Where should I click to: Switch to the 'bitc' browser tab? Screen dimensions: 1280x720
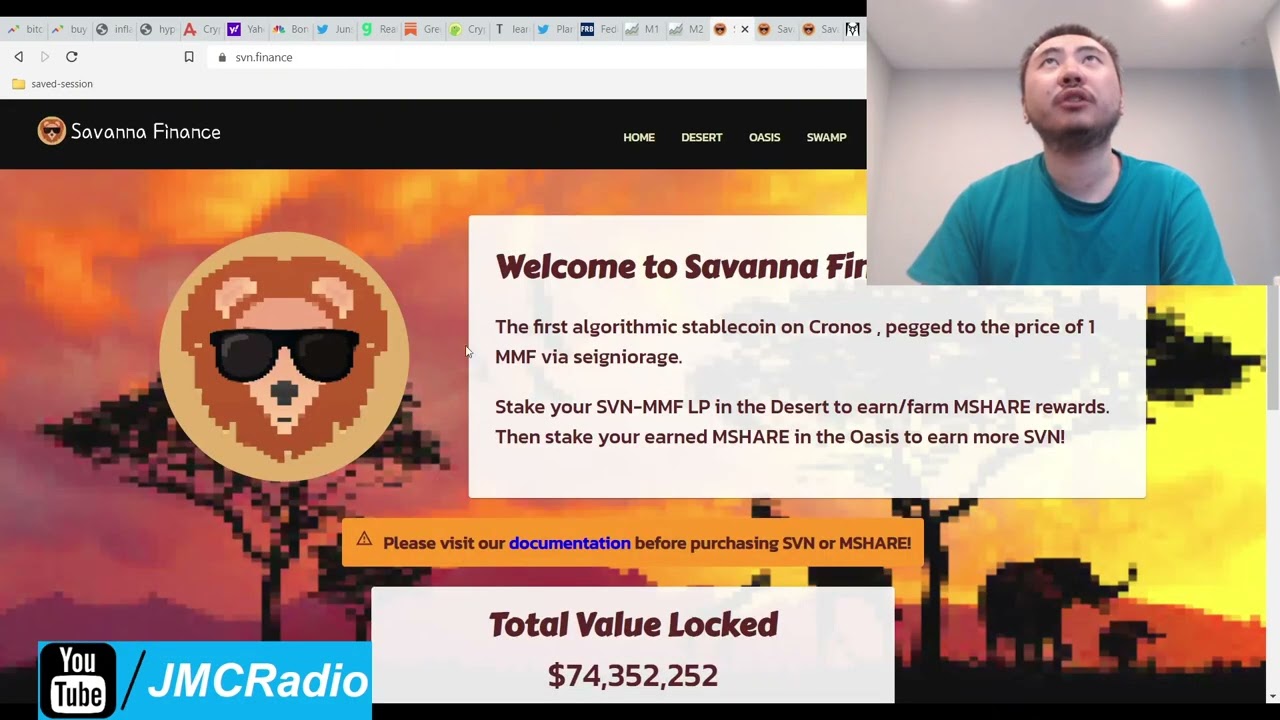(x=25, y=30)
